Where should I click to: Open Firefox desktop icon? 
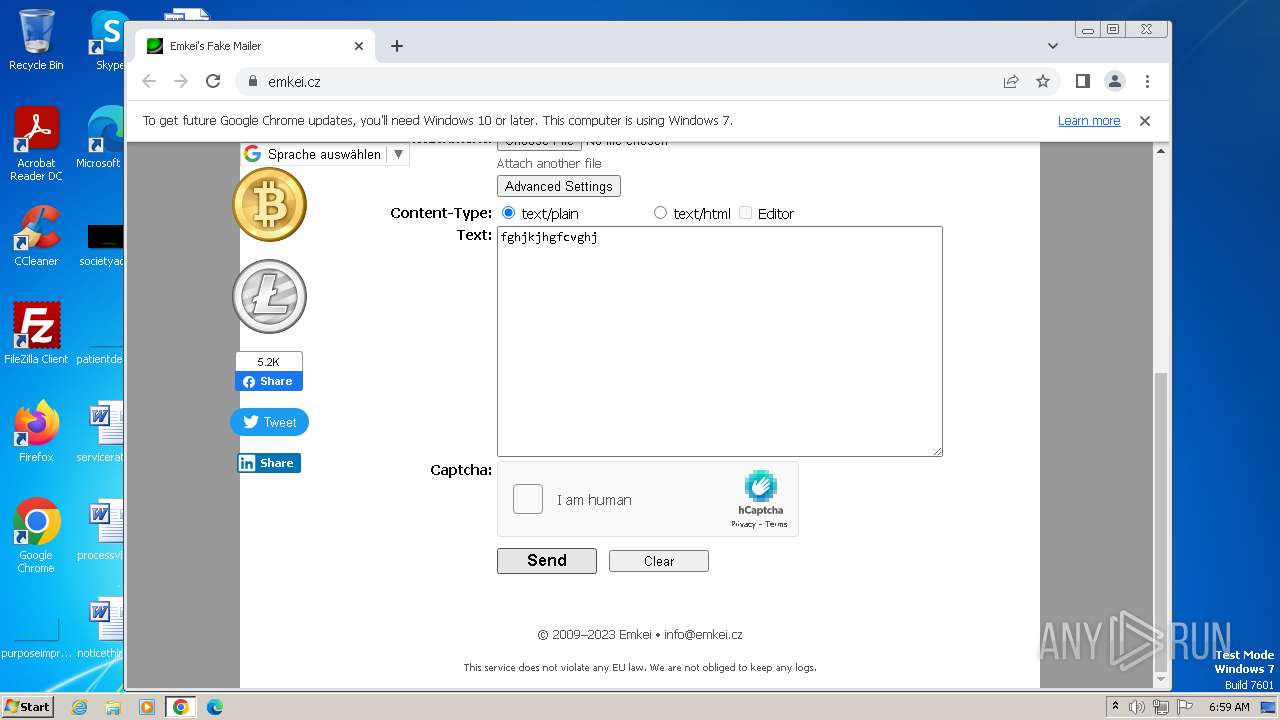(36, 431)
